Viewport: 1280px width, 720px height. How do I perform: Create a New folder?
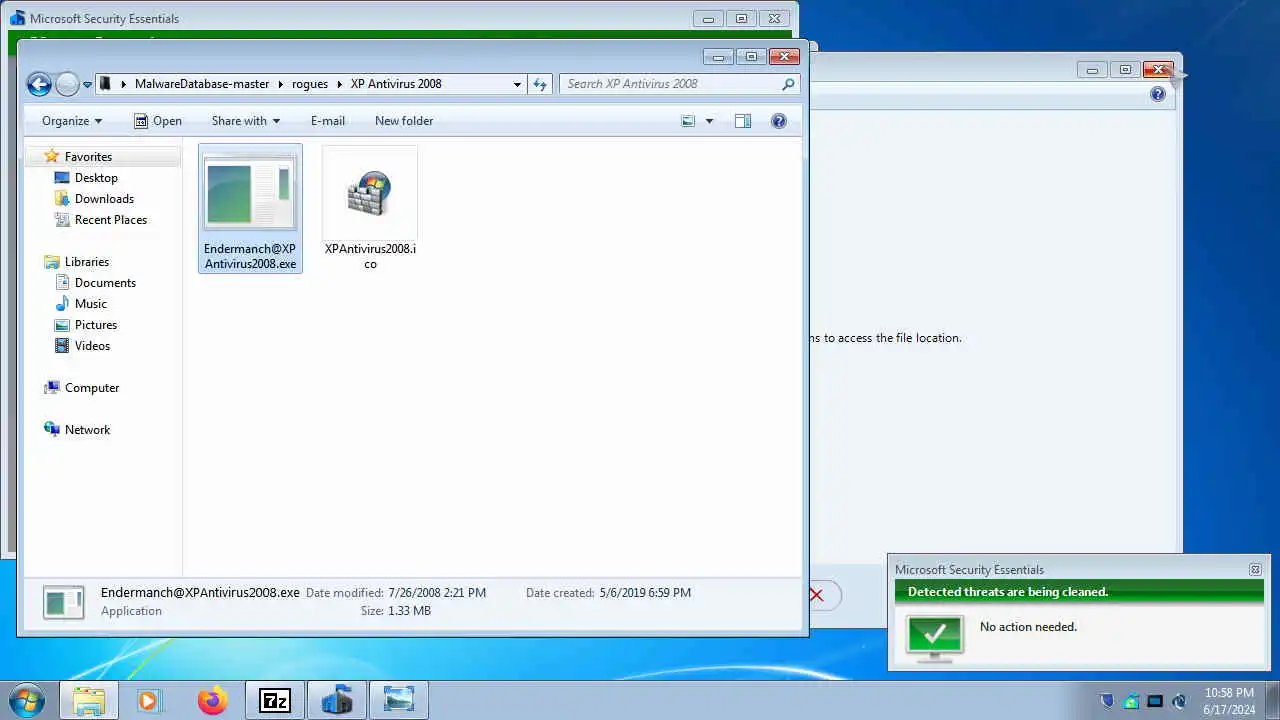point(404,121)
